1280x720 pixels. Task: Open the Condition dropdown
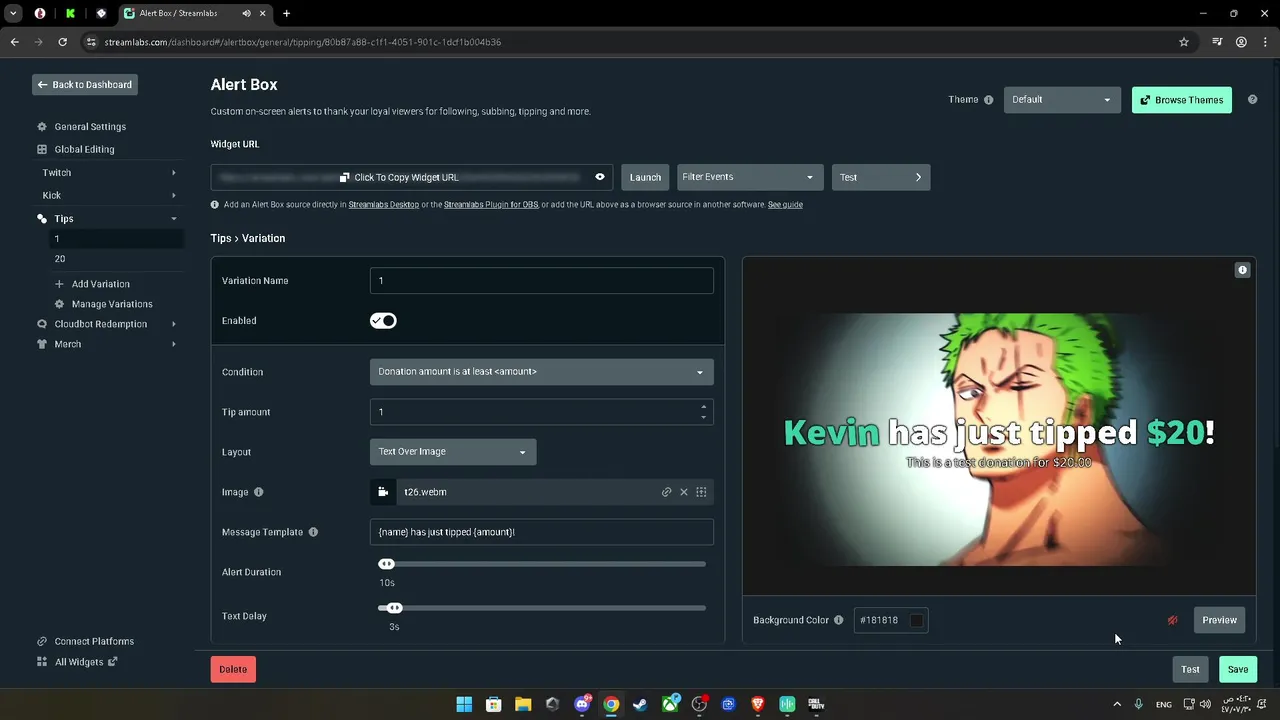[541, 372]
